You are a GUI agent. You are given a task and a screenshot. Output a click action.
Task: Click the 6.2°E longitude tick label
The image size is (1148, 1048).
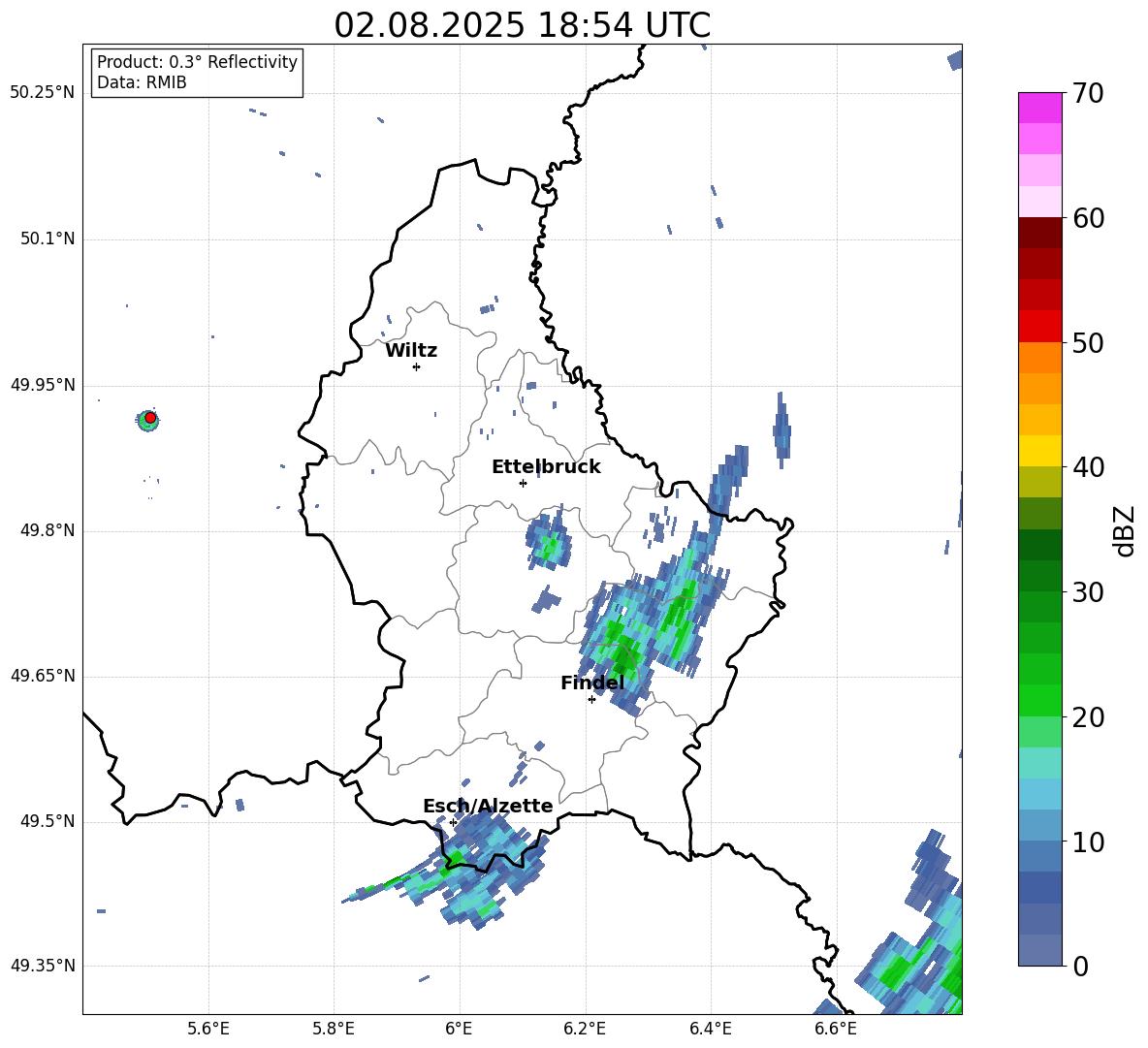point(585,1029)
